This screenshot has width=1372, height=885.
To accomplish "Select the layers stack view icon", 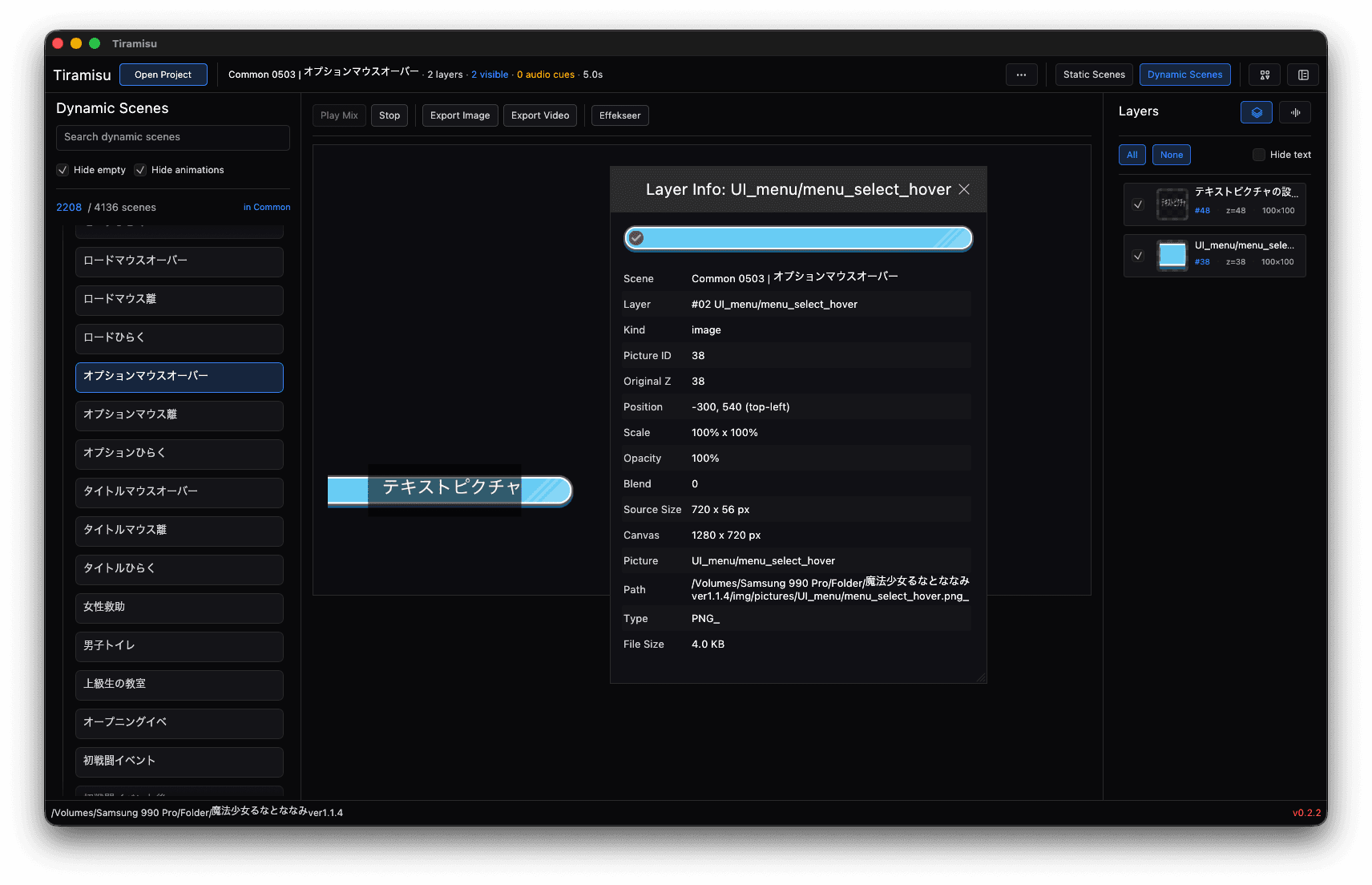I will pyautogui.click(x=1256, y=112).
